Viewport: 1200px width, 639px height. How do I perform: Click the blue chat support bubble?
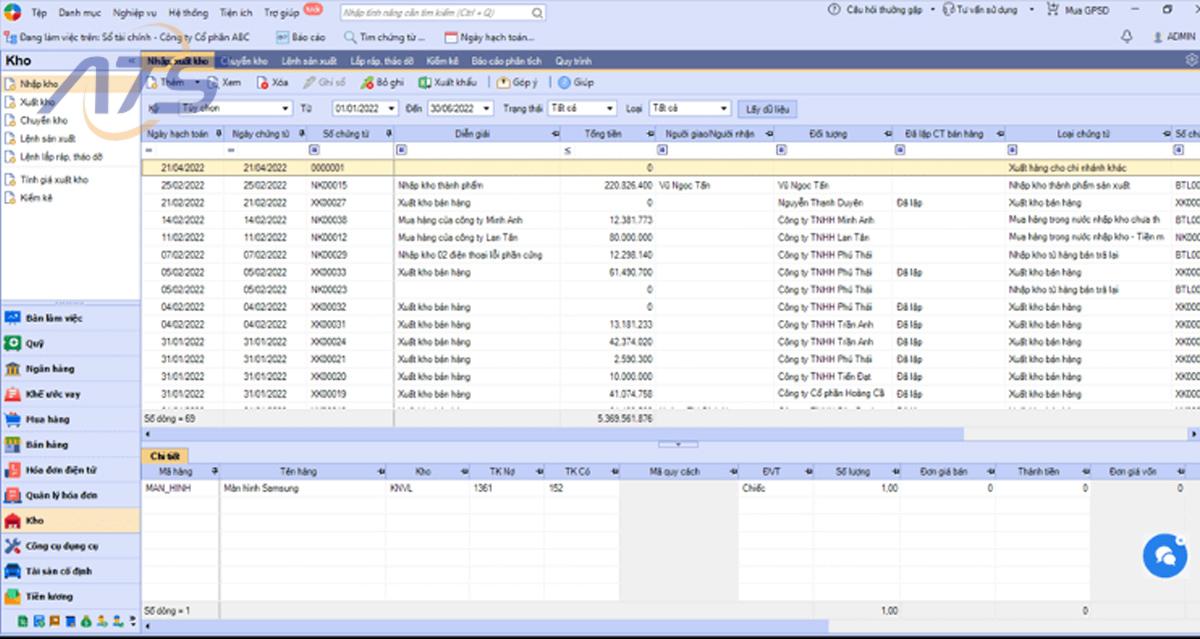[x=1164, y=554]
